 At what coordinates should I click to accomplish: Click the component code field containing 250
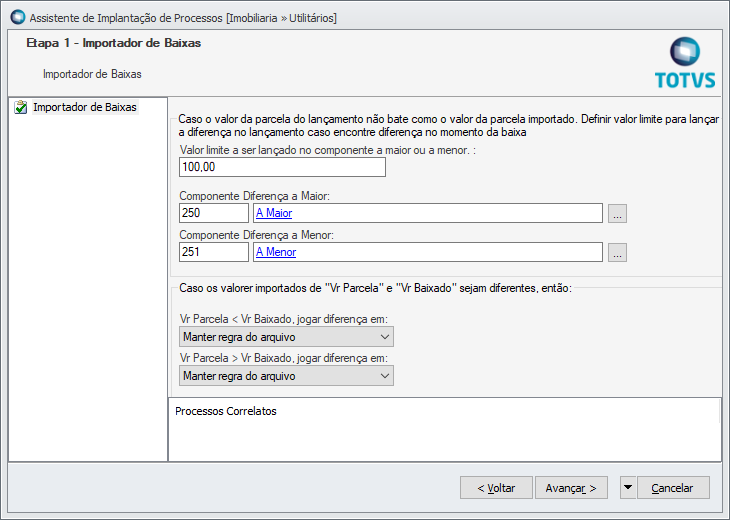[x=213, y=213]
